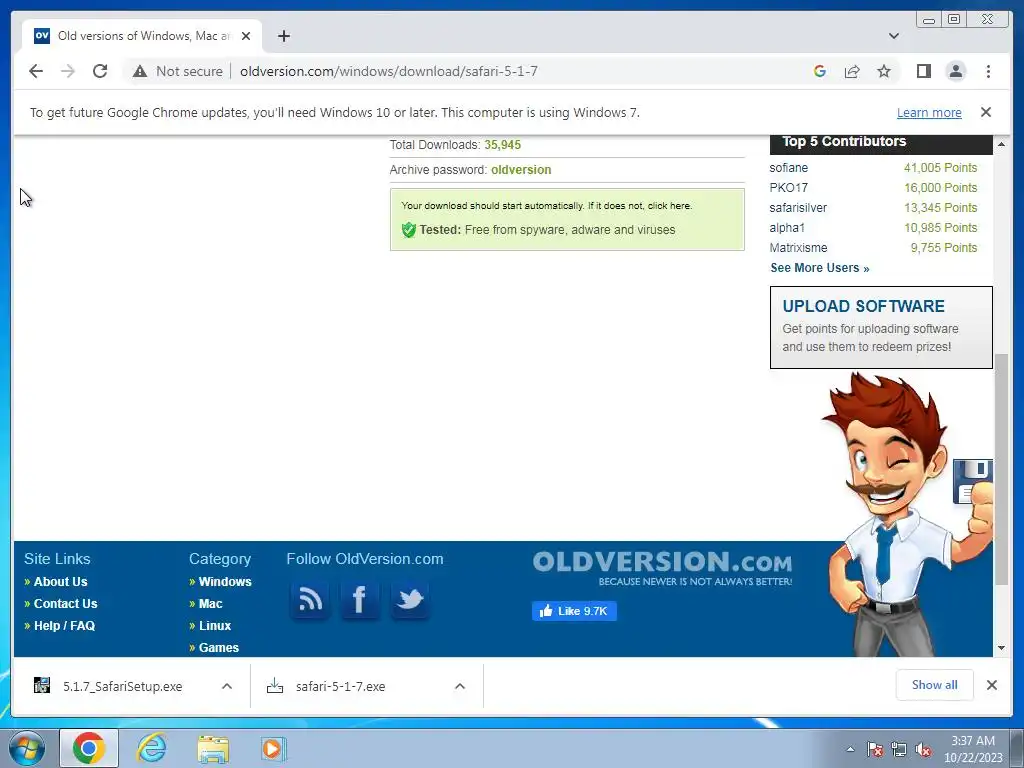Open OldVersion's Twitter page icon
Viewport: 1024px width, 768px height.
[409, 599]
